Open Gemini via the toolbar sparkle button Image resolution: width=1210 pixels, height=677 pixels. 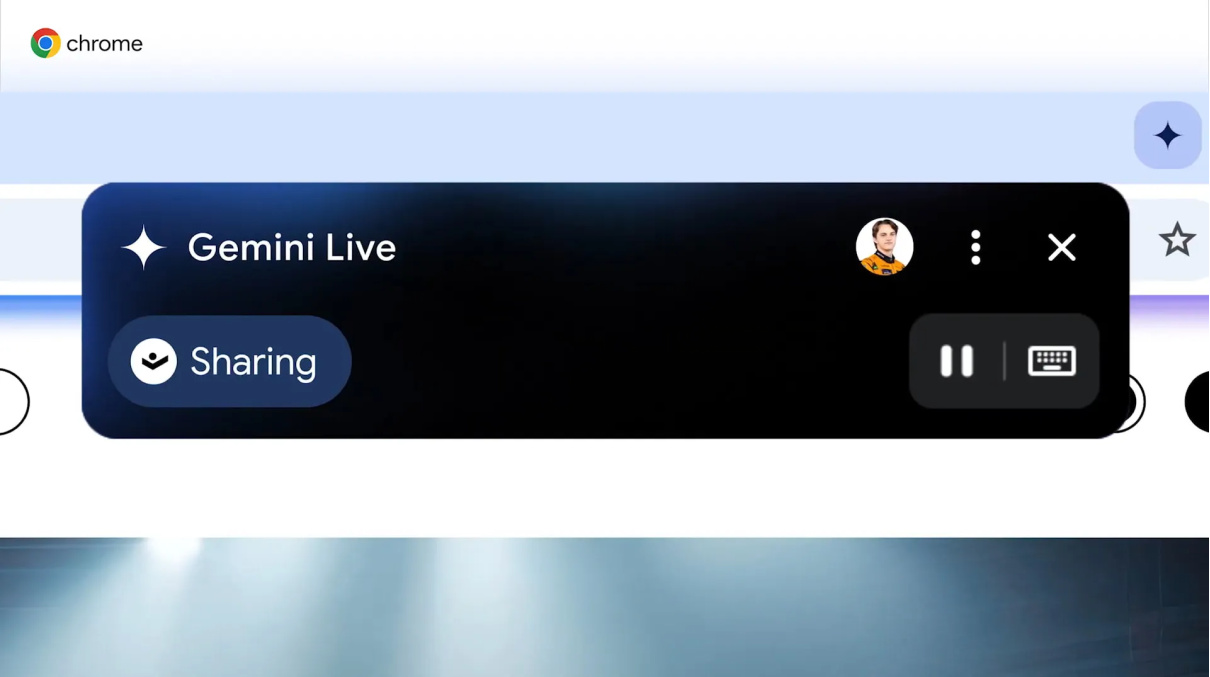coord(1167,135)
